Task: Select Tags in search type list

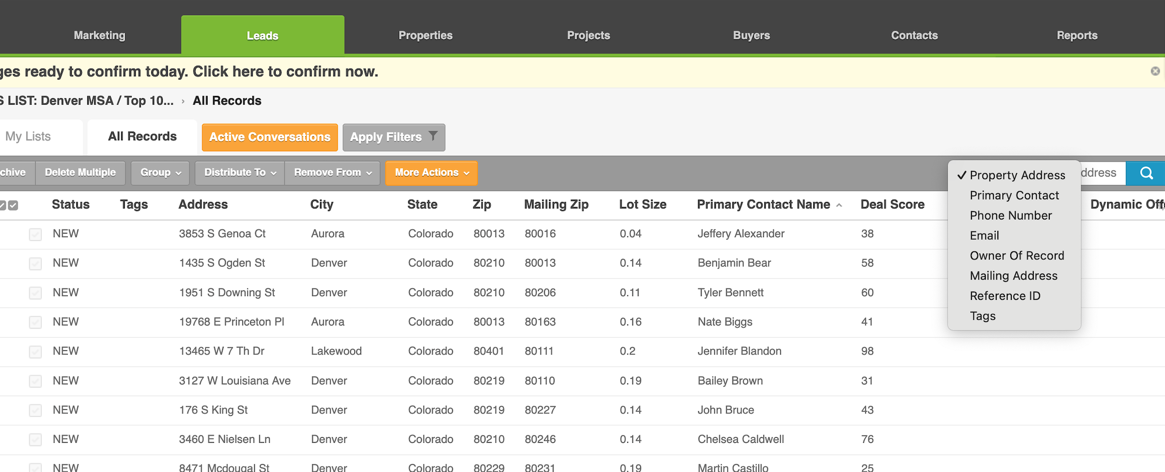Action: (1014, 316)
